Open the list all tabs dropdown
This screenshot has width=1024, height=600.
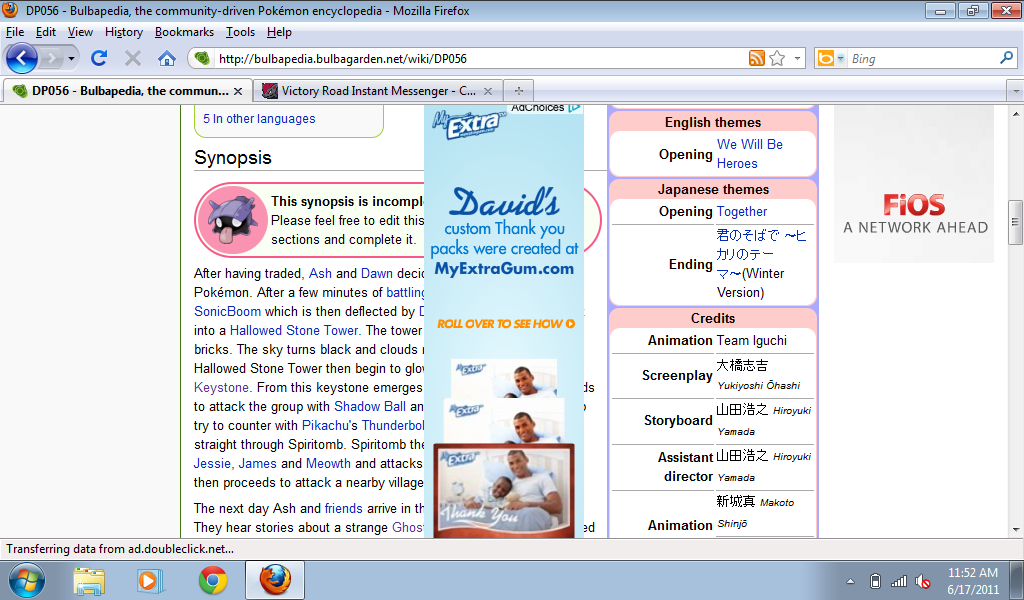(x=1015, y=90)
